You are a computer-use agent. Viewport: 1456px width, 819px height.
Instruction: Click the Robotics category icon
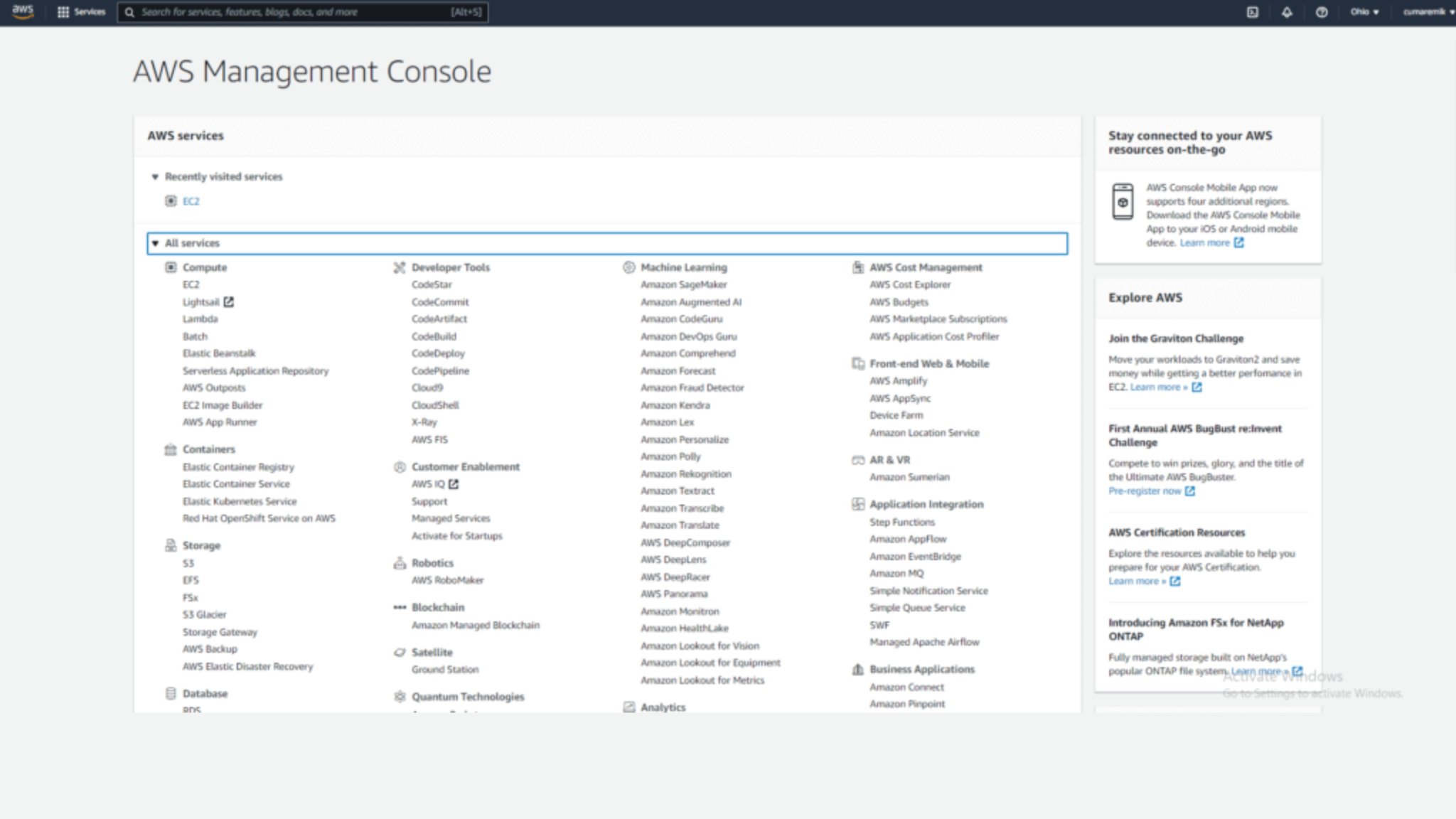pos(400,563)
